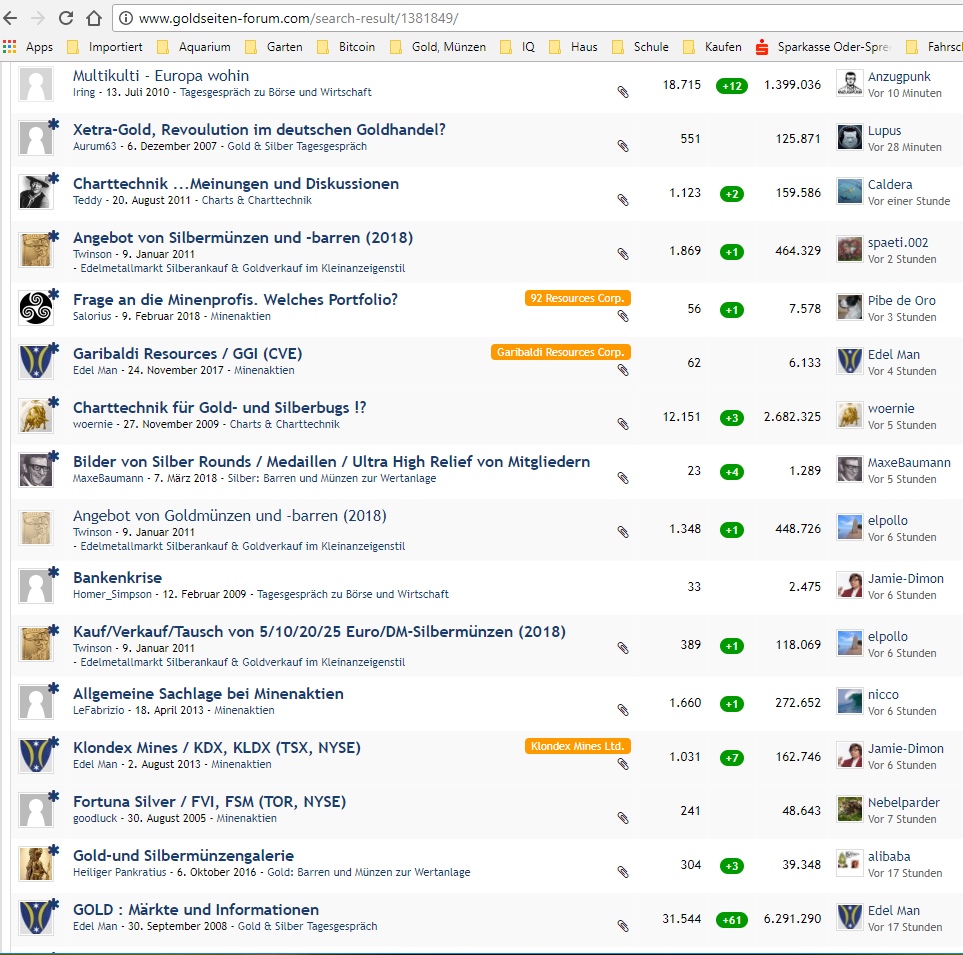Open thread Multikulti - Europa wohin
Image resolution: width=963 pixels, height=955 pixels.
161,76
